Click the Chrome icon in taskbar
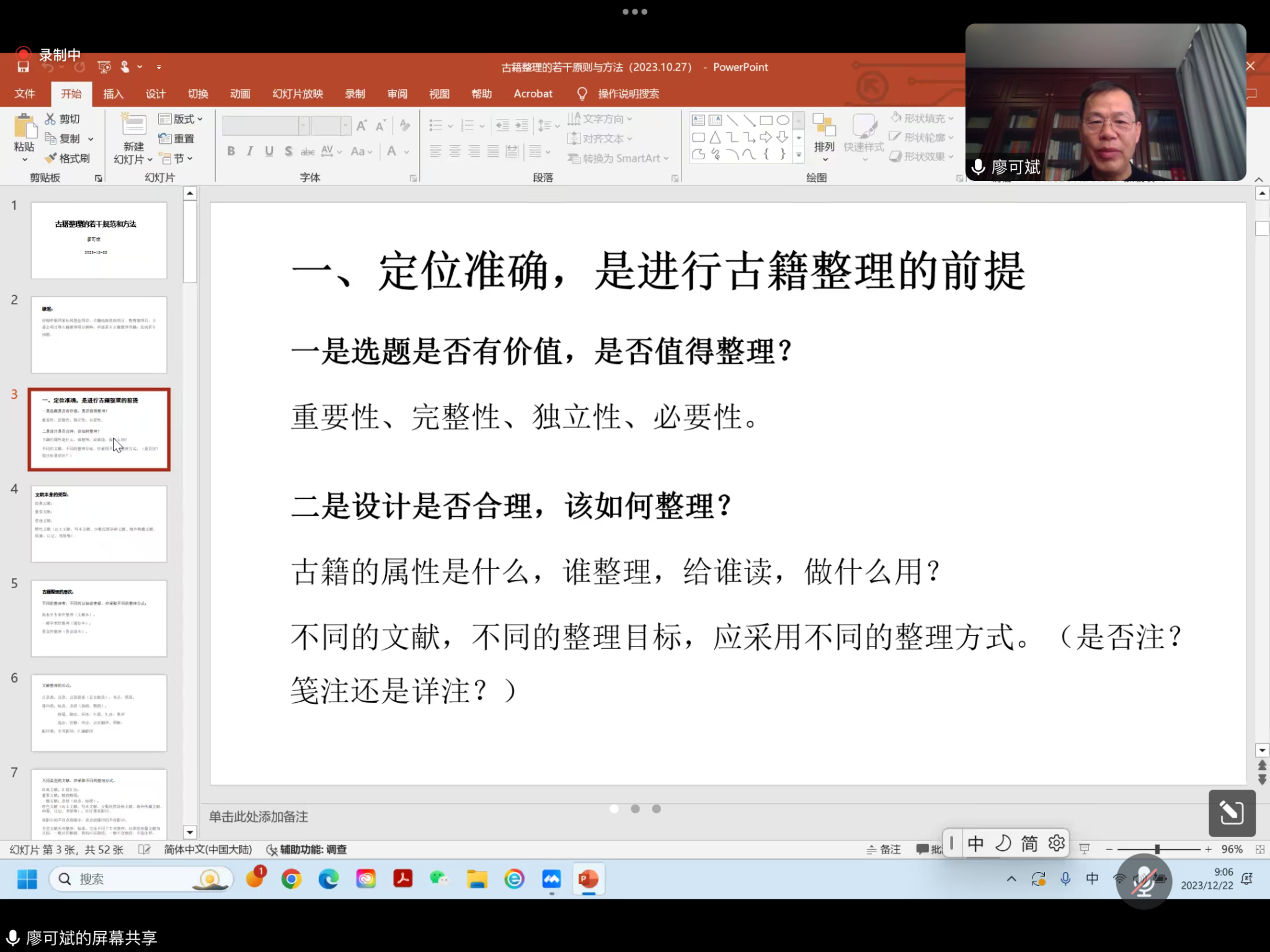Screen dimensions: 1270x952 pos(291,879)
